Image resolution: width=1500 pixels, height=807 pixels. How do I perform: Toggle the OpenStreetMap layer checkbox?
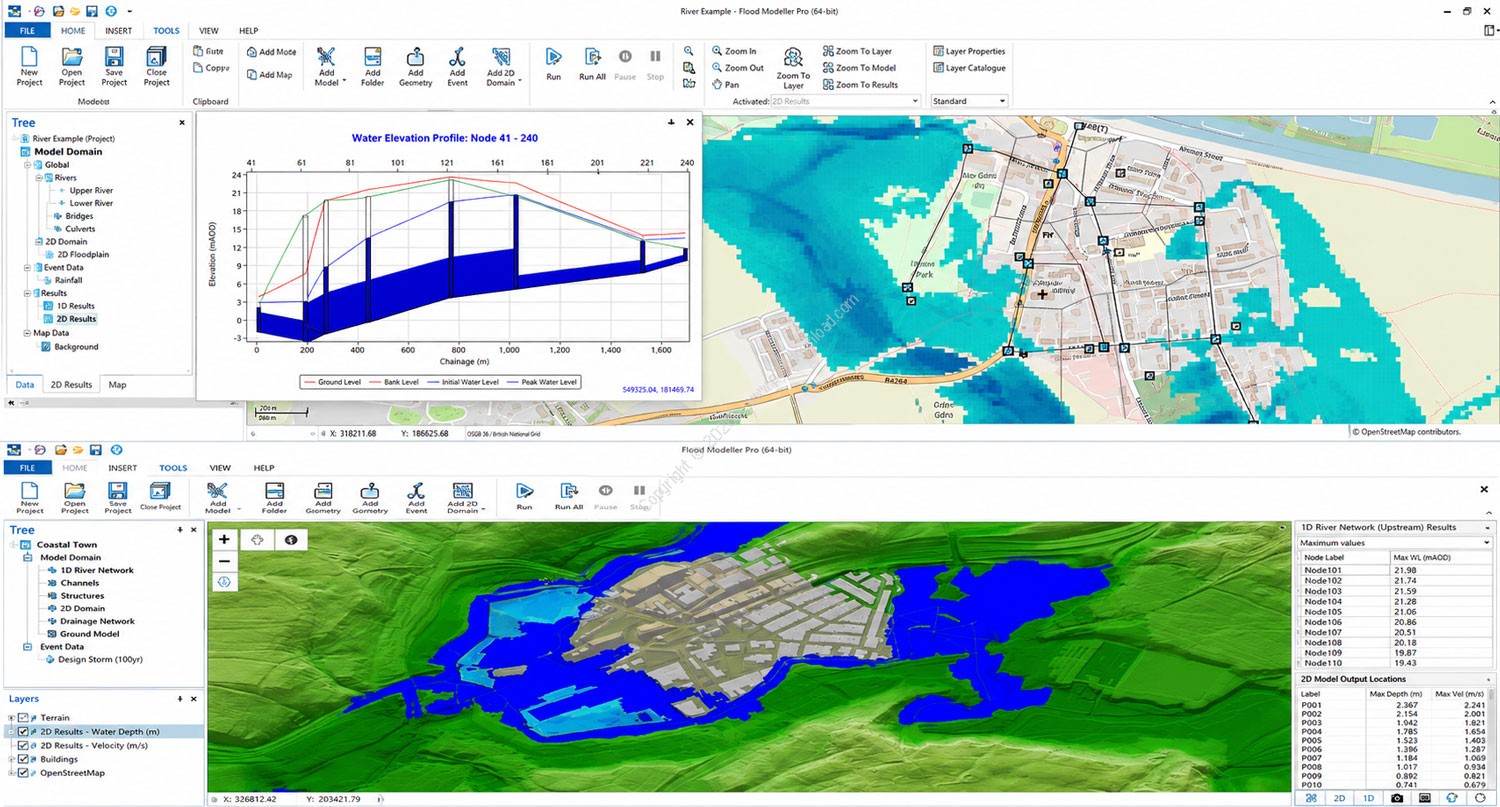[24, 773]
